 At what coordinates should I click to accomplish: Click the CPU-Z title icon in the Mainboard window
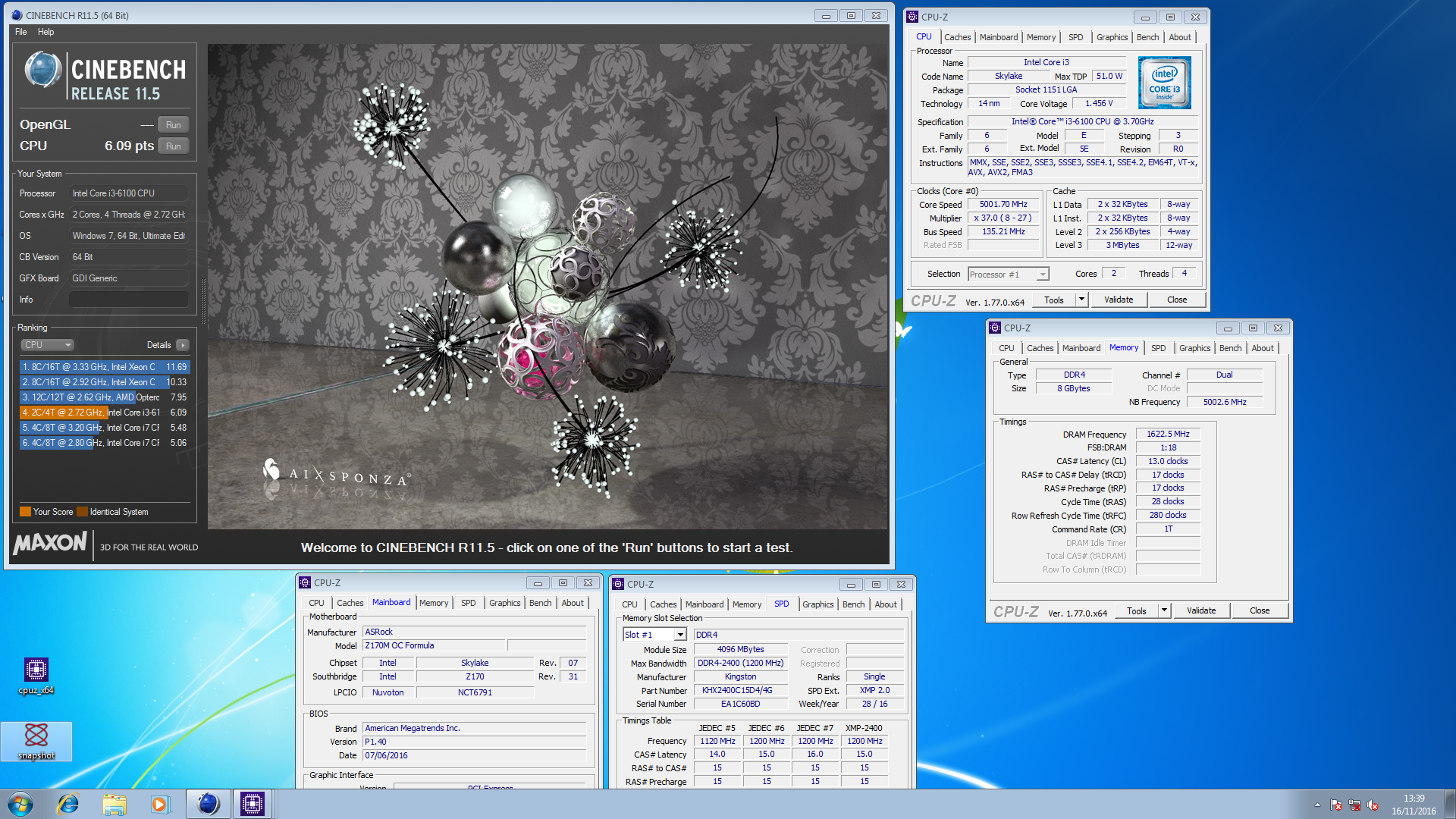click(x=305, y=582)
